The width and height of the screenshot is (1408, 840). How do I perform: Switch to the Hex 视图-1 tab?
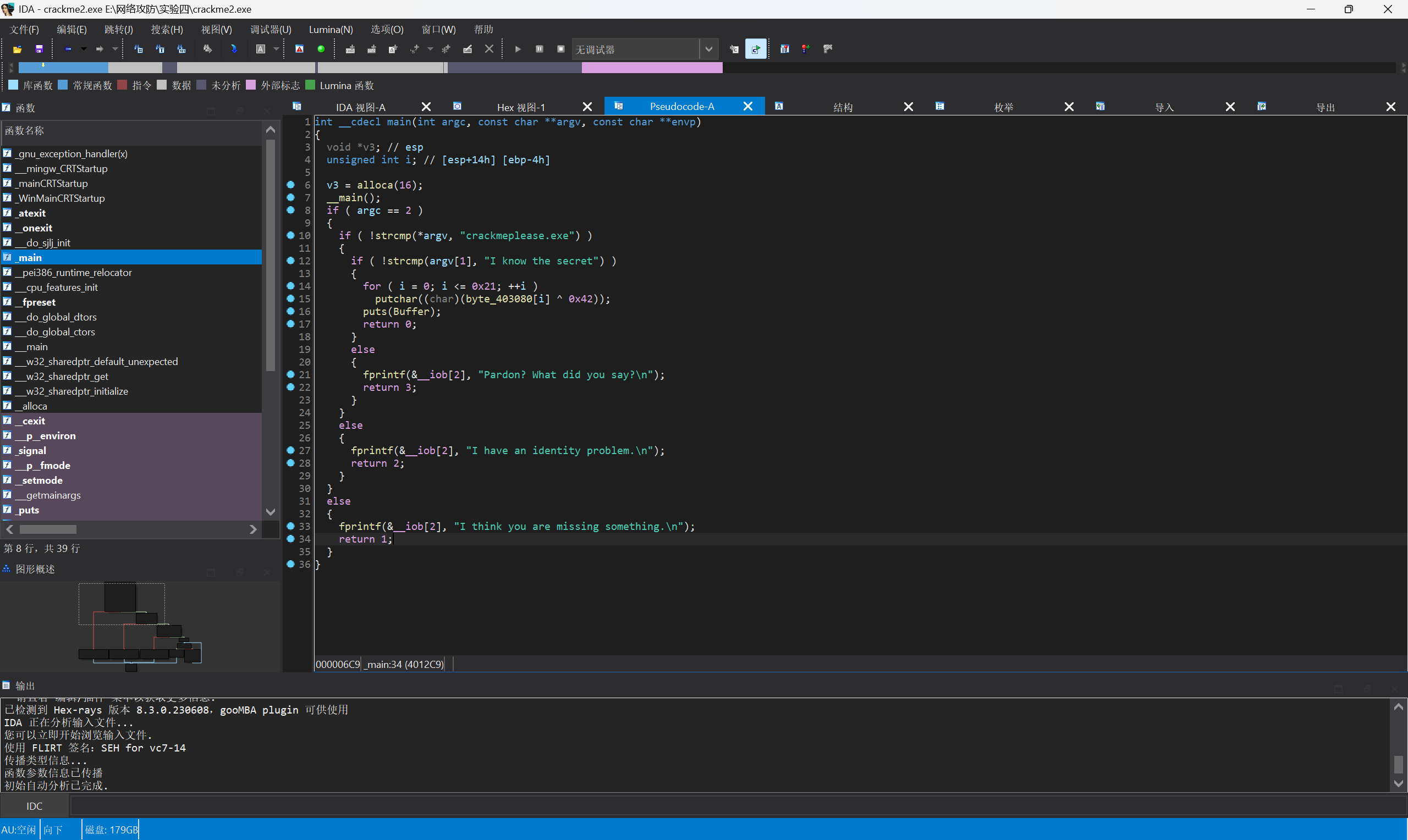pos(520,107)
